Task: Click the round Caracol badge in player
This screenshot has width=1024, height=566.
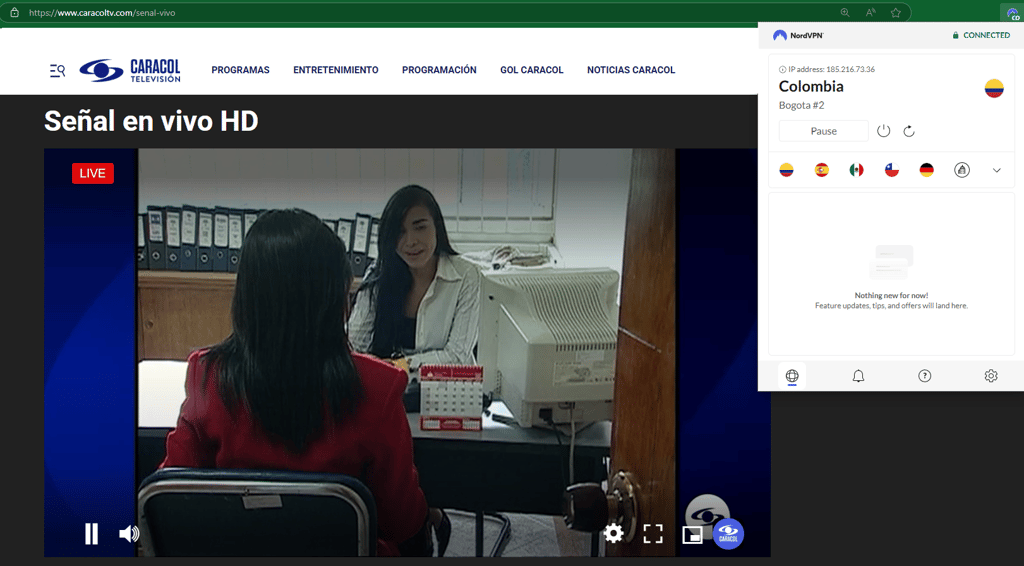Action: 728,534
